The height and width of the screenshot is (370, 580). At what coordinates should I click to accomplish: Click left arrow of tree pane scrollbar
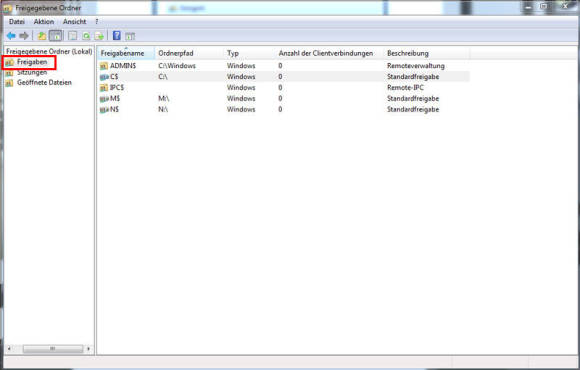(x=9, y=349)
